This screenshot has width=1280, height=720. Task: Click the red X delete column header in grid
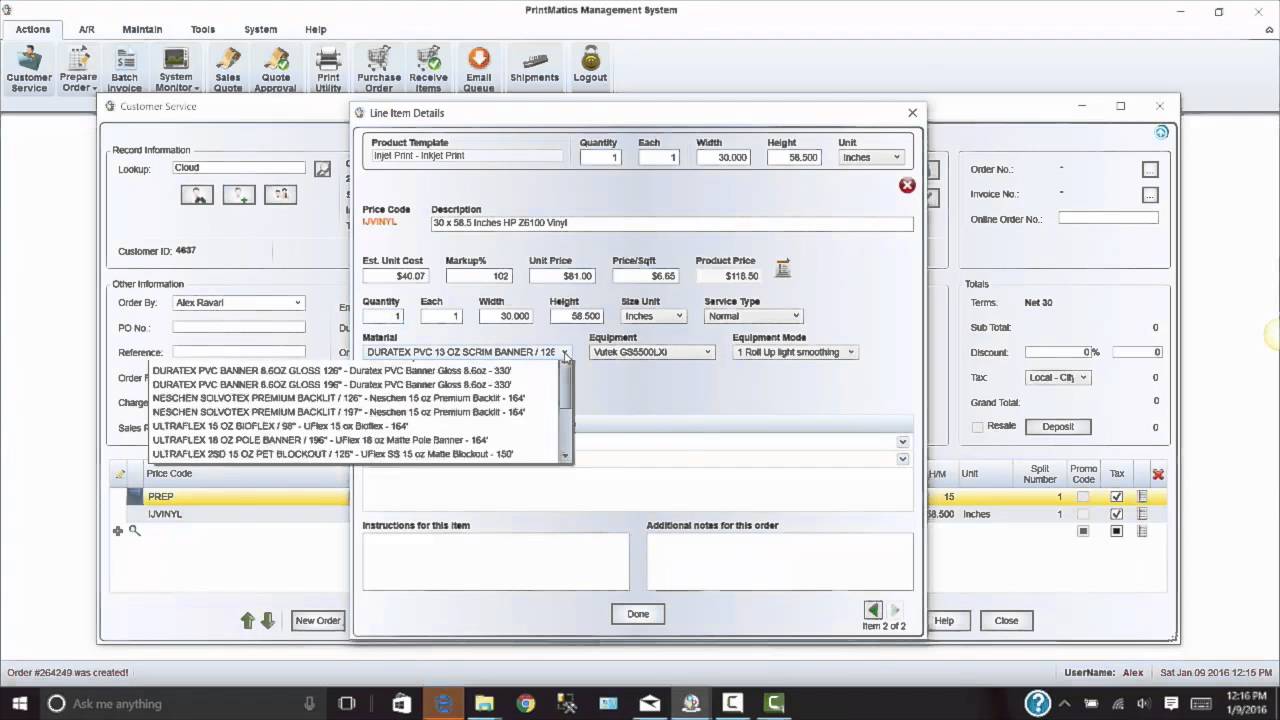click(x=1158, y=474)
